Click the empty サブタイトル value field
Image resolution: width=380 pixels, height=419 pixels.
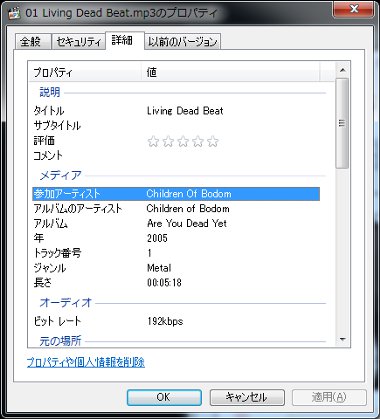tap(233, 126)
